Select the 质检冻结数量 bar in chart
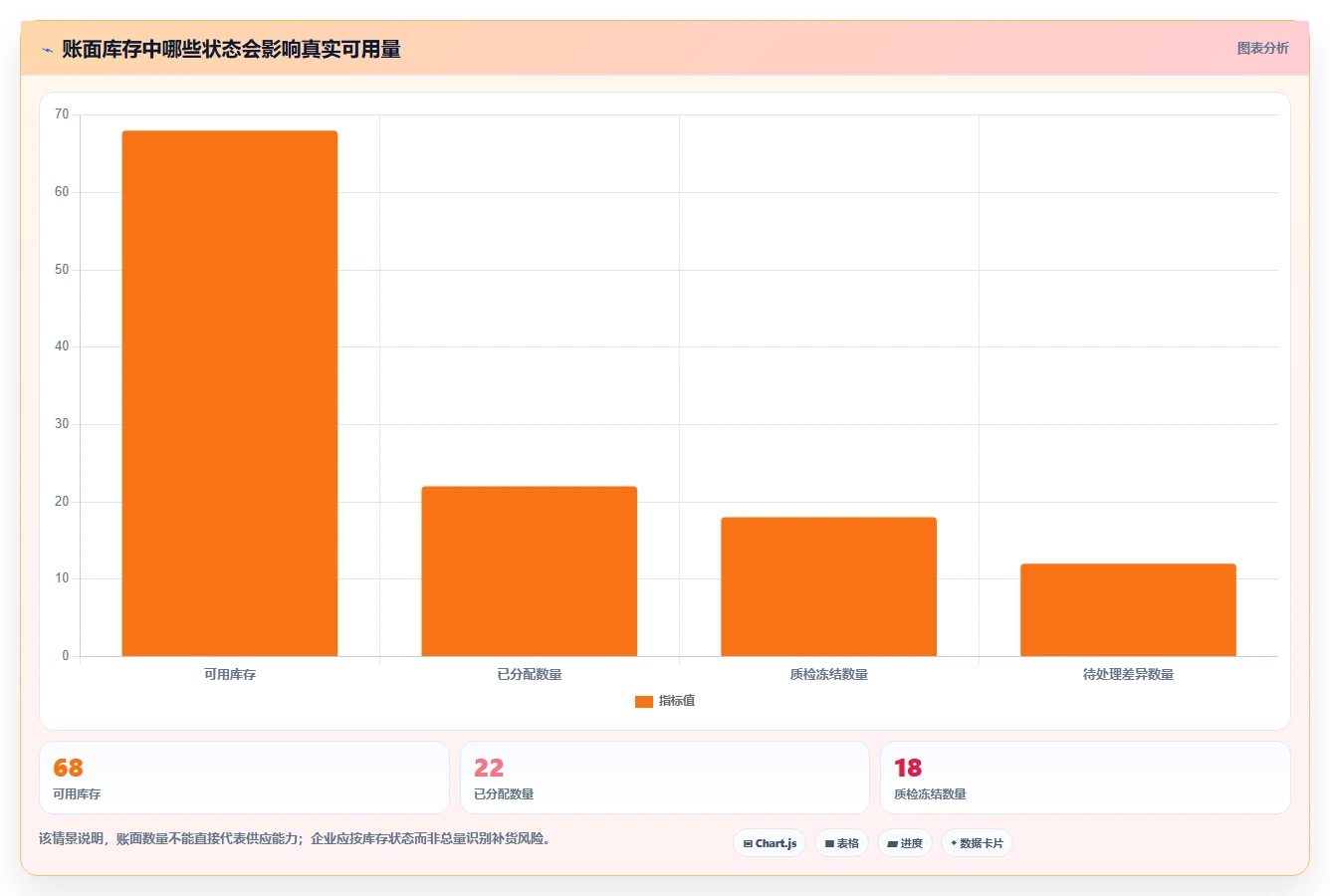This screenshot has height=896, width=1330. point(828,586)
